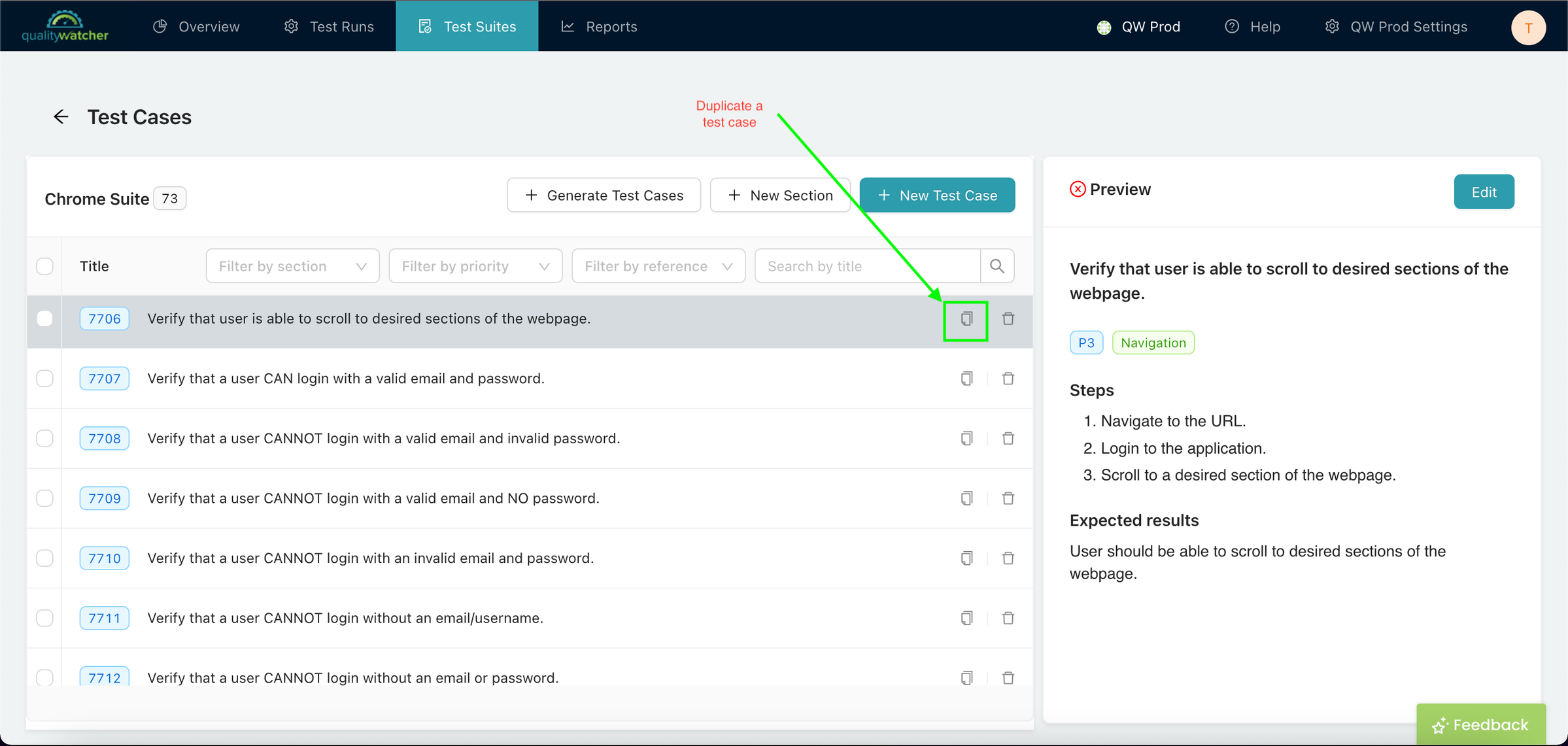1568x746 pixels.
Task: Open test case ID 7711 link
Action: 105,618
